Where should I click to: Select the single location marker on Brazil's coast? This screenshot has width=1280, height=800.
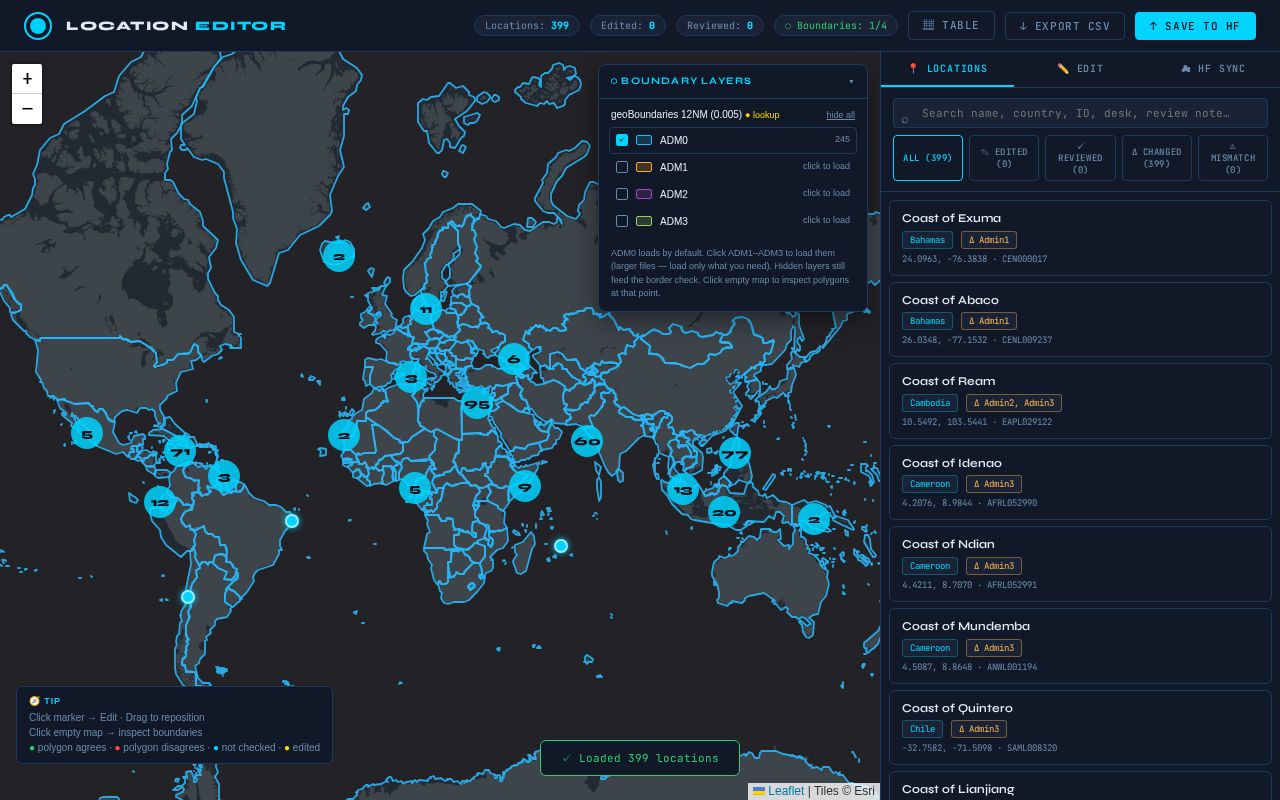292,521
